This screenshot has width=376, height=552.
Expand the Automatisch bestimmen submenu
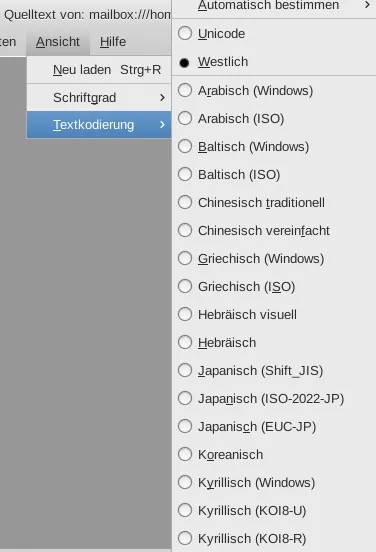tap(274, 6)
